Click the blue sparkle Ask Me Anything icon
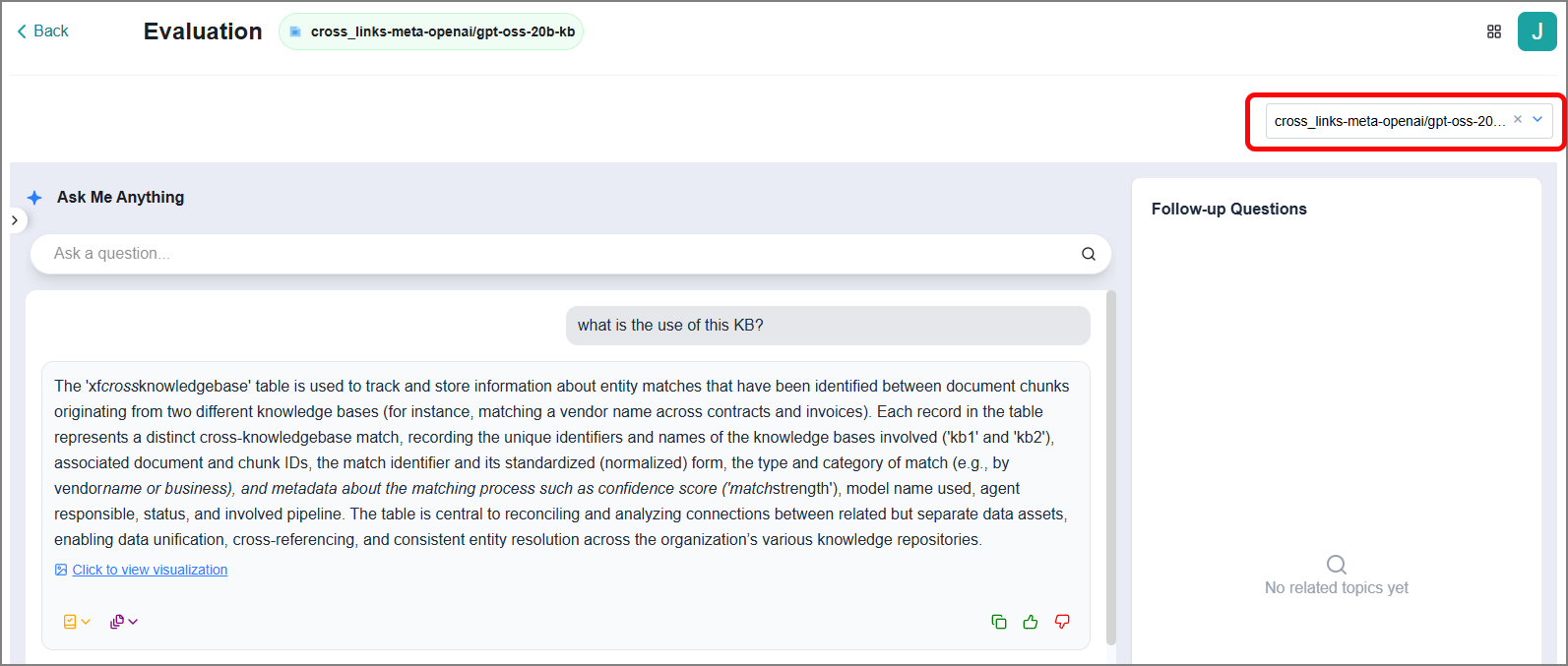The height and width of the screenshot is (666, 1568). (34, 198)
